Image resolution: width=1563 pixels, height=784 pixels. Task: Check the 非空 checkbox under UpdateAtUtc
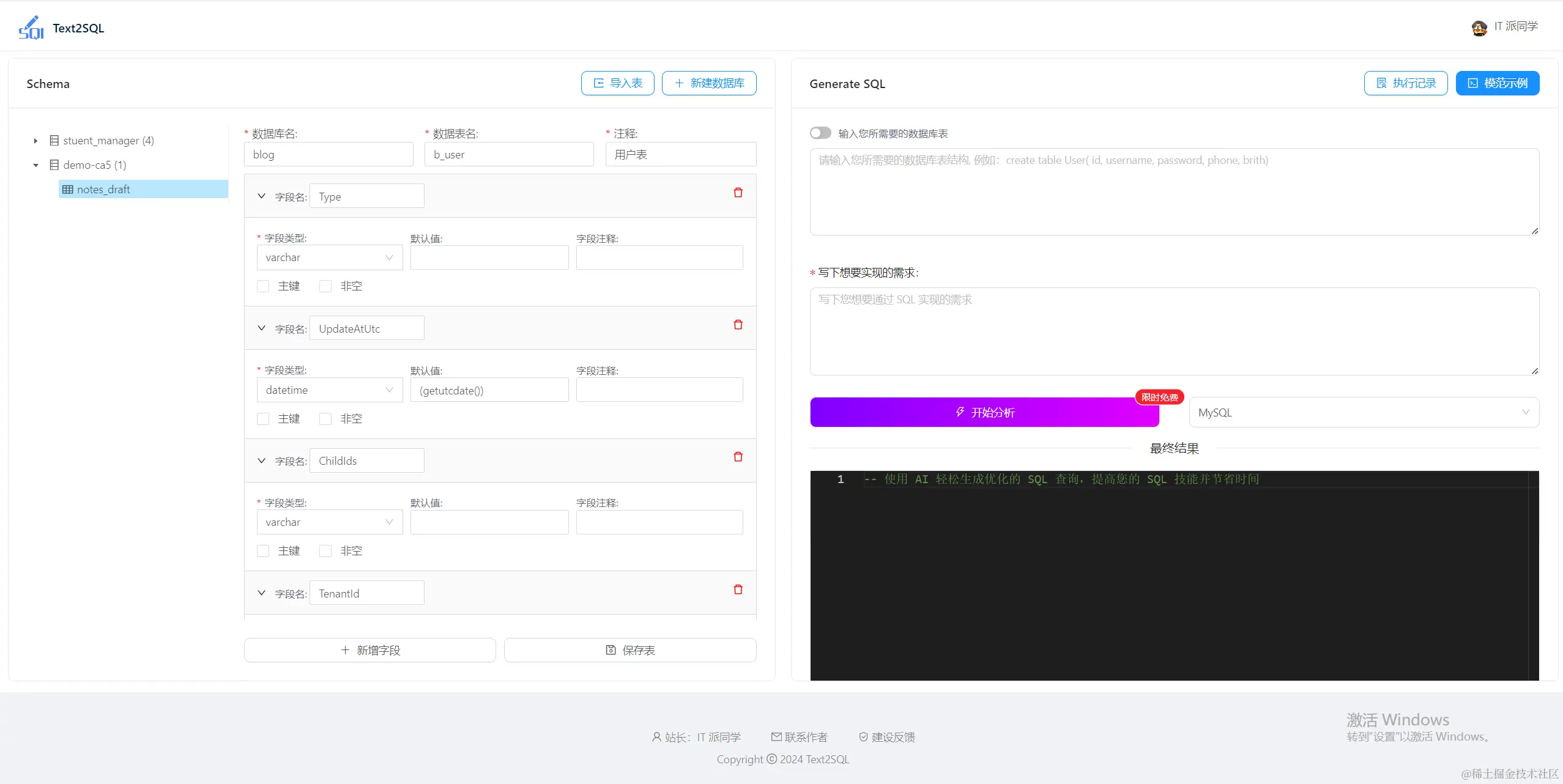[x=325, y=418]
